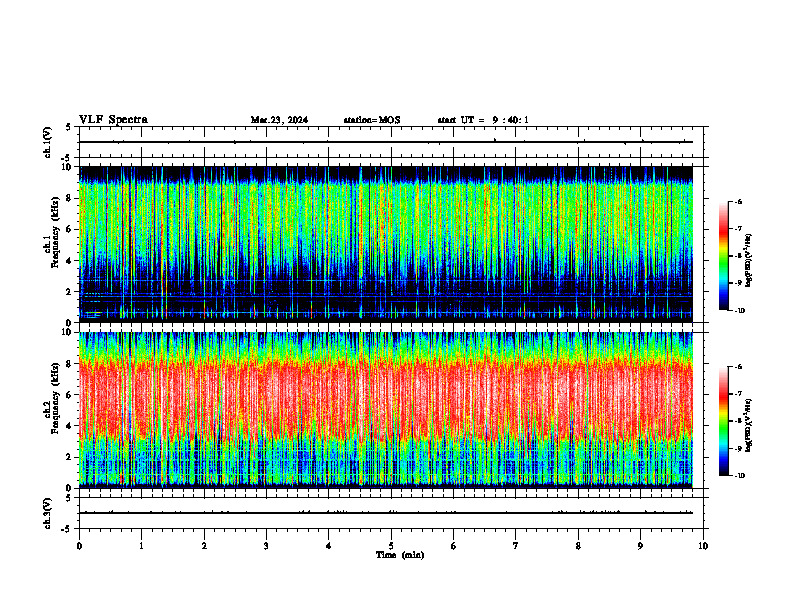792x612 pixels.
Task: Click the "-5" tick on ch.3(V) axis
Action: 67,529
